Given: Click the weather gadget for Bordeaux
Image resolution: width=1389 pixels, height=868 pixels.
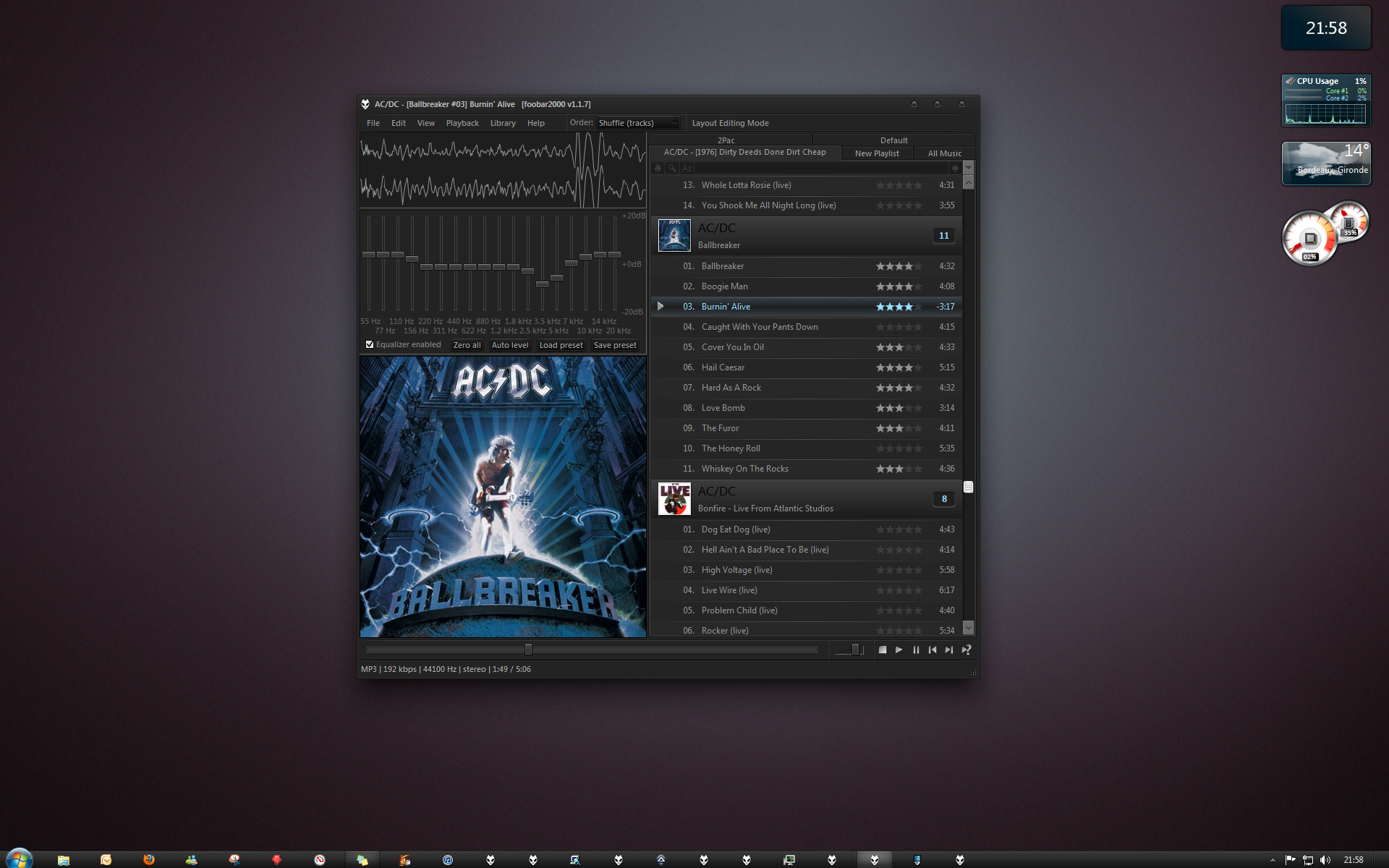Looking at the screenshot, I should pos(1326,163).
